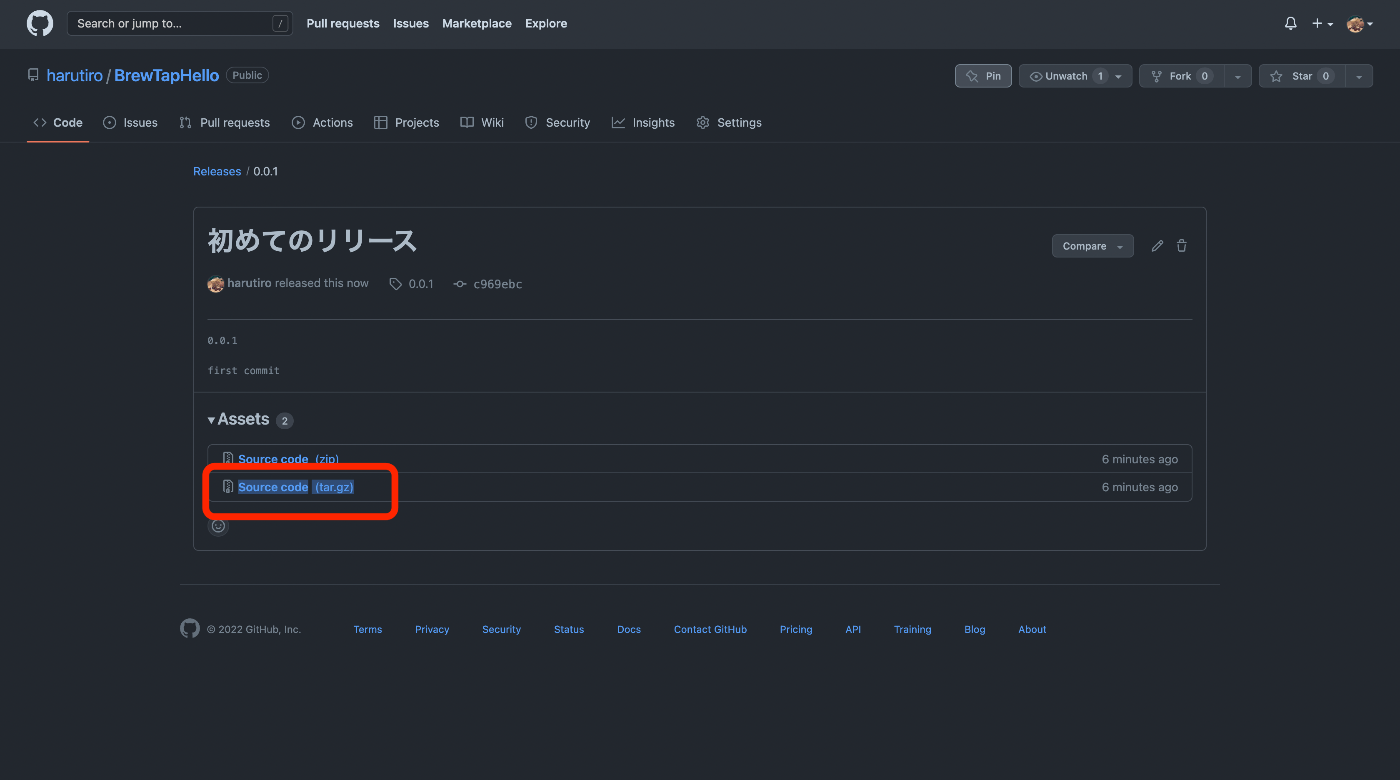The height and width of the screenshot is (780, 1400).
Task: Open footer Pricing link
Action: click(796, 630)
